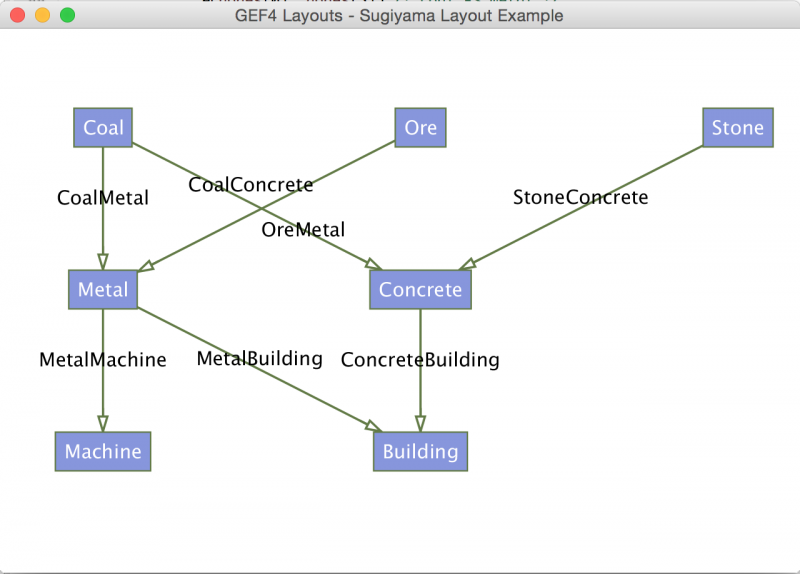Click the MetalBuilding edge label

pyautogui.click(x=260, y=359)
